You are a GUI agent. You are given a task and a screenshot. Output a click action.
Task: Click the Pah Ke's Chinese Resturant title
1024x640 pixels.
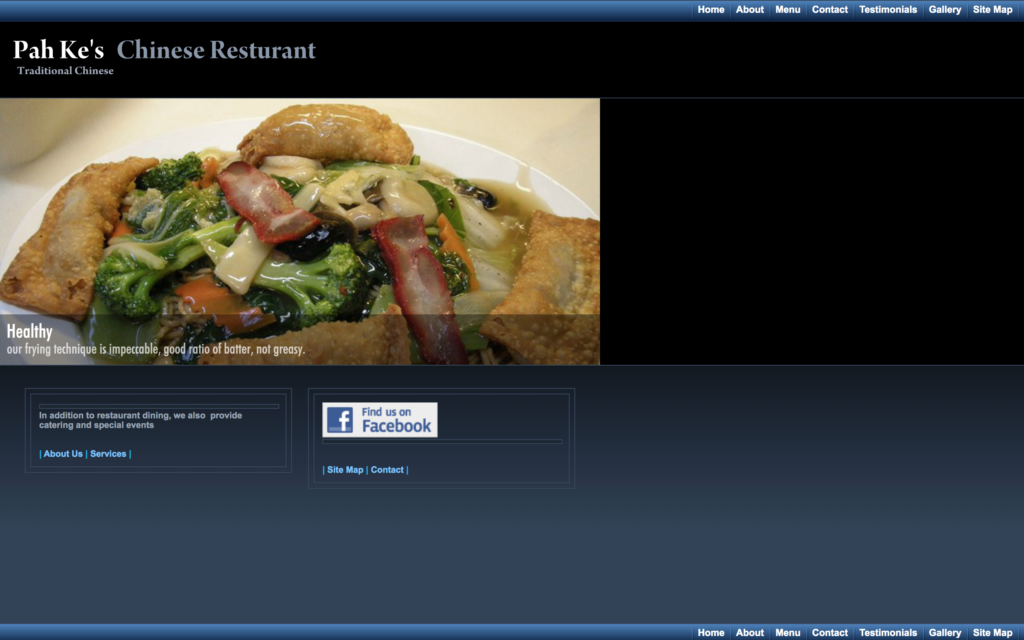coord(164,50)
